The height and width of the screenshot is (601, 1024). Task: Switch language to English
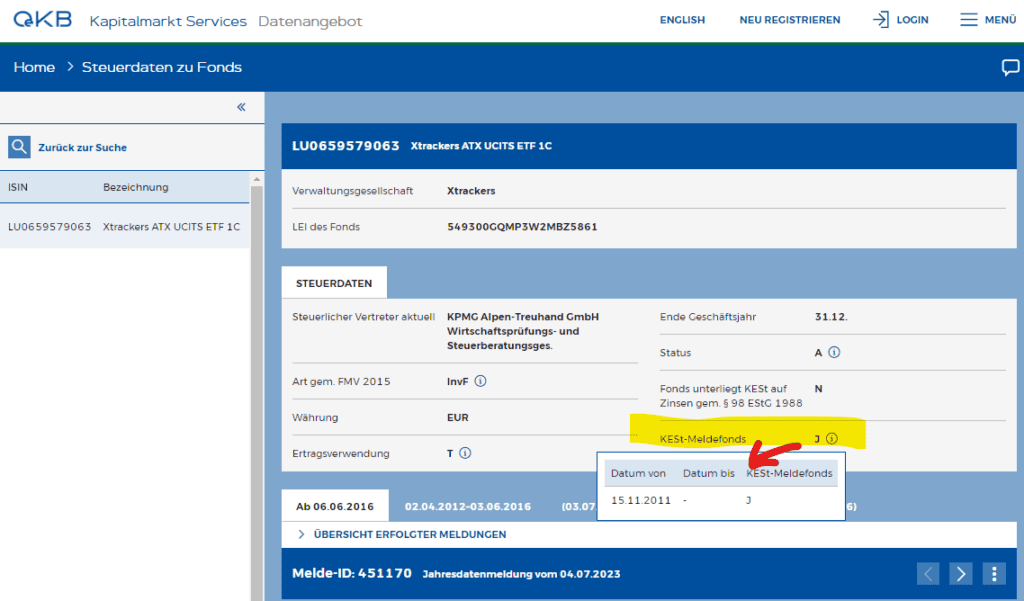point(682,20)
